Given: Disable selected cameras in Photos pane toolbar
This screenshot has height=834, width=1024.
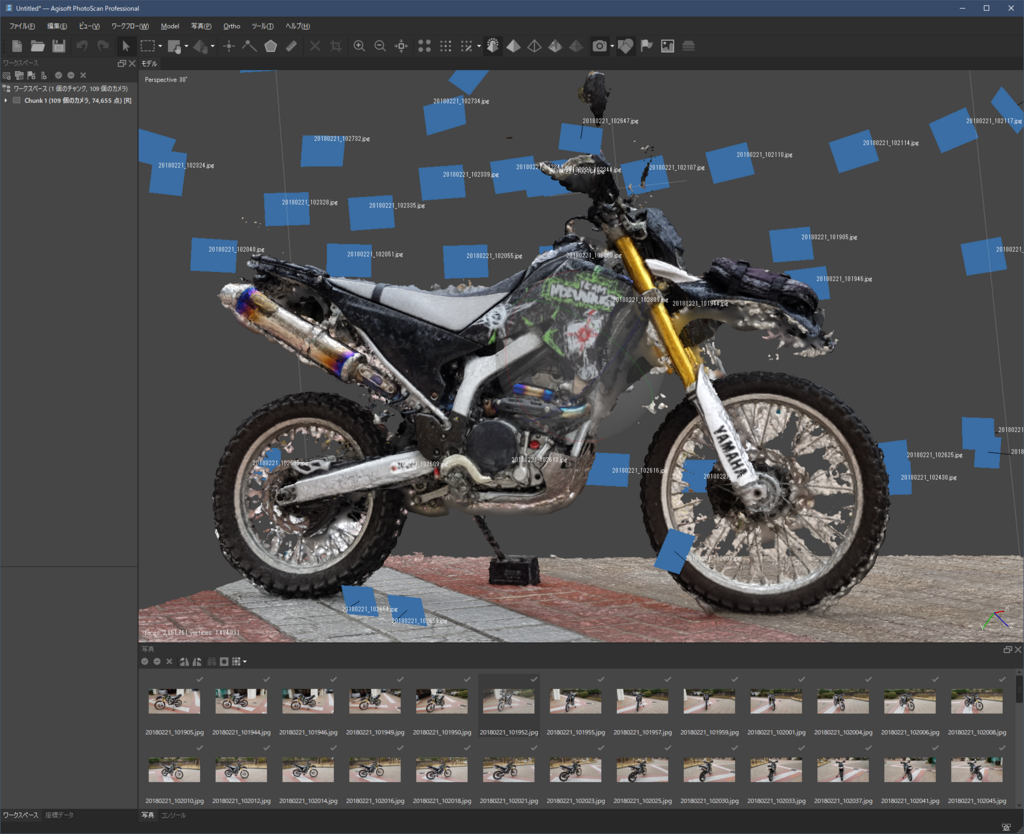Looking at the screenshot, I should (157, 662).
